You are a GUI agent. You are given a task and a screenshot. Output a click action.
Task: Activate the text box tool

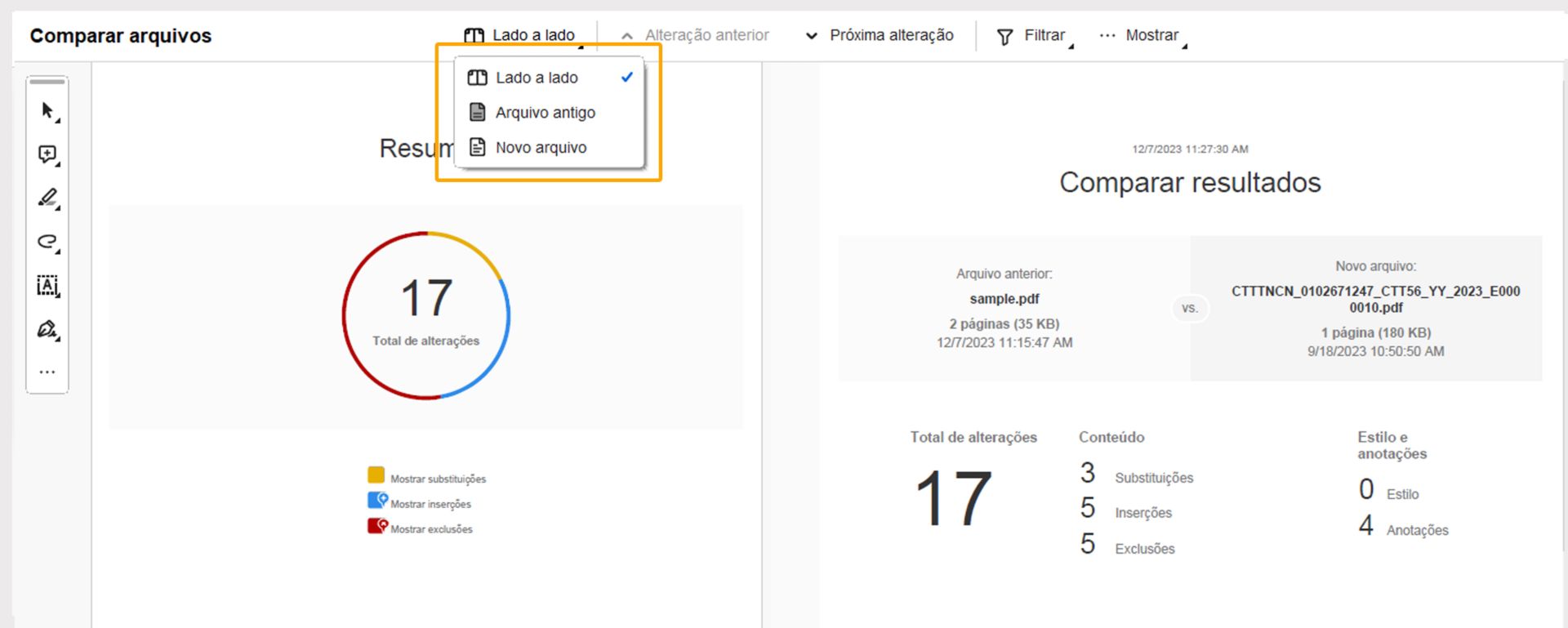click(x=48, y=285)
